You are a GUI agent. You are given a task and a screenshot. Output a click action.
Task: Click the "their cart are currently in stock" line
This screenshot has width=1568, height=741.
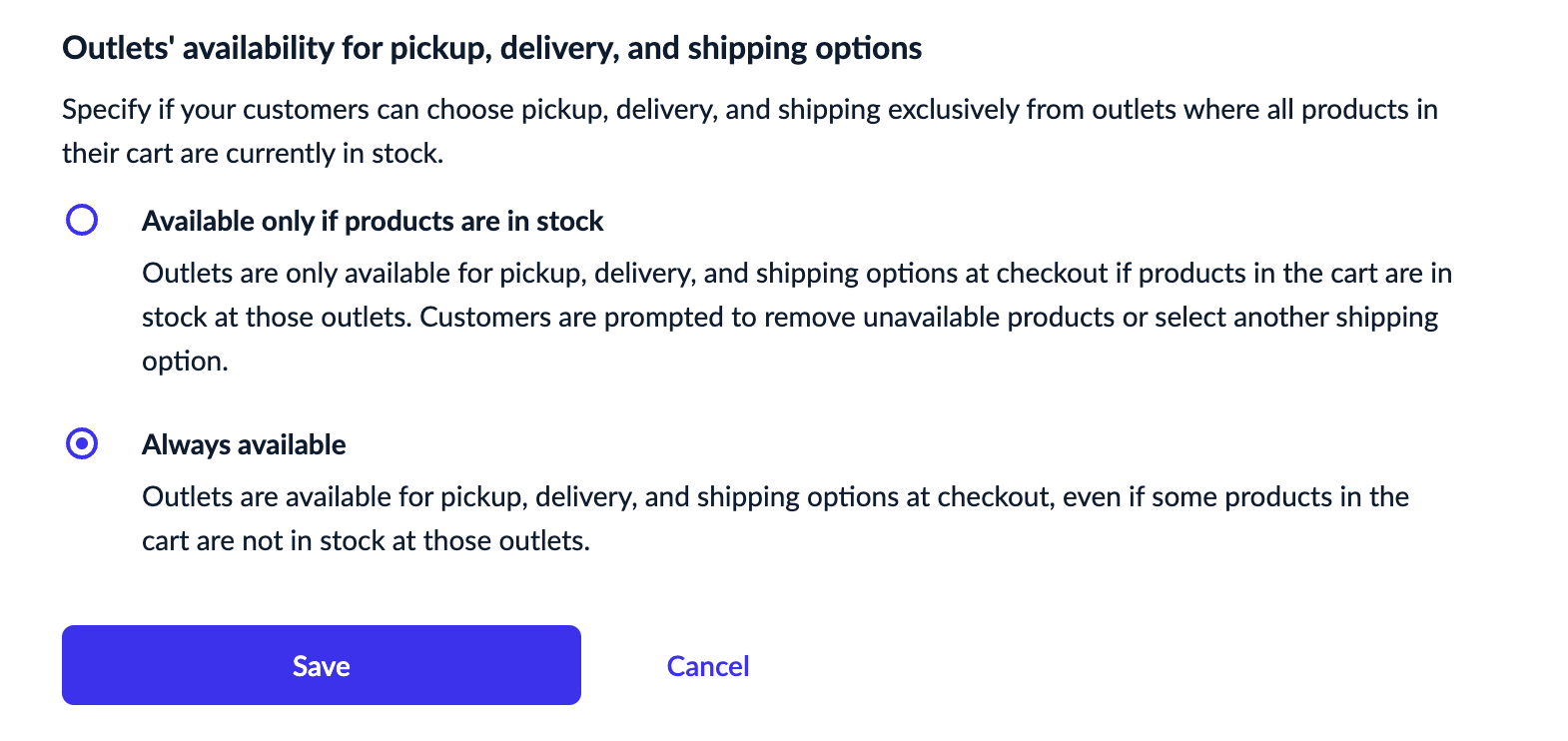tap(252, 153)
